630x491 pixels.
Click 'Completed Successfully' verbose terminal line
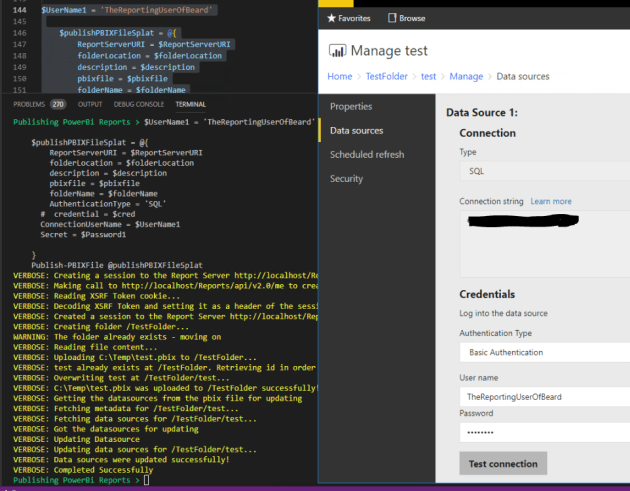click(x=83, y=470)
